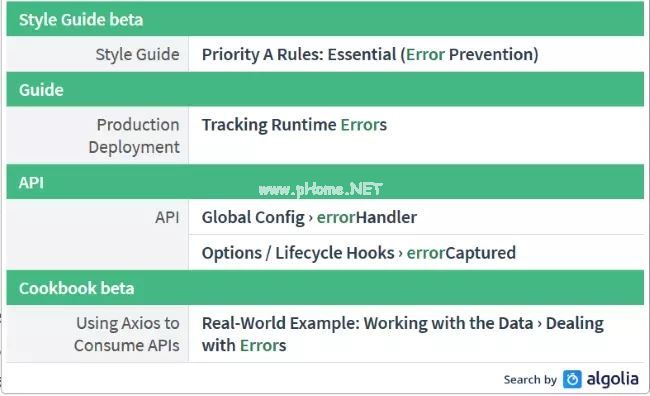The image size is (650, 396).
Task: Click highlighted 'error' in errorCaptured
Action: pos(426,253)
